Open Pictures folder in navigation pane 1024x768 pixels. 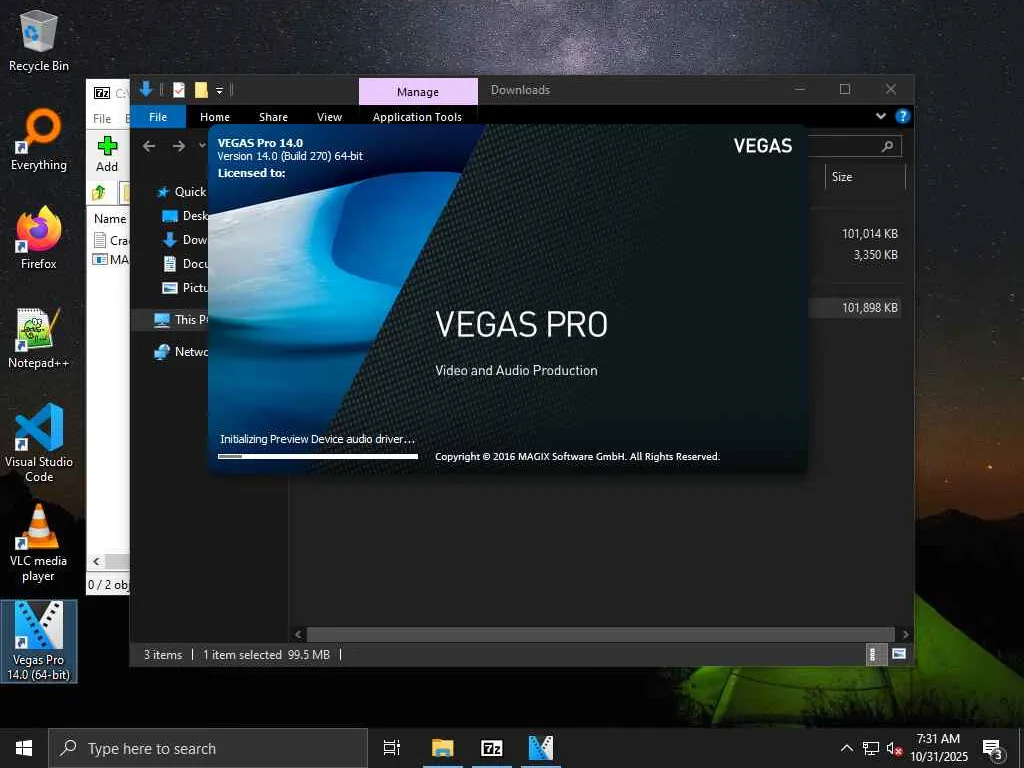[x=185, y=287]
